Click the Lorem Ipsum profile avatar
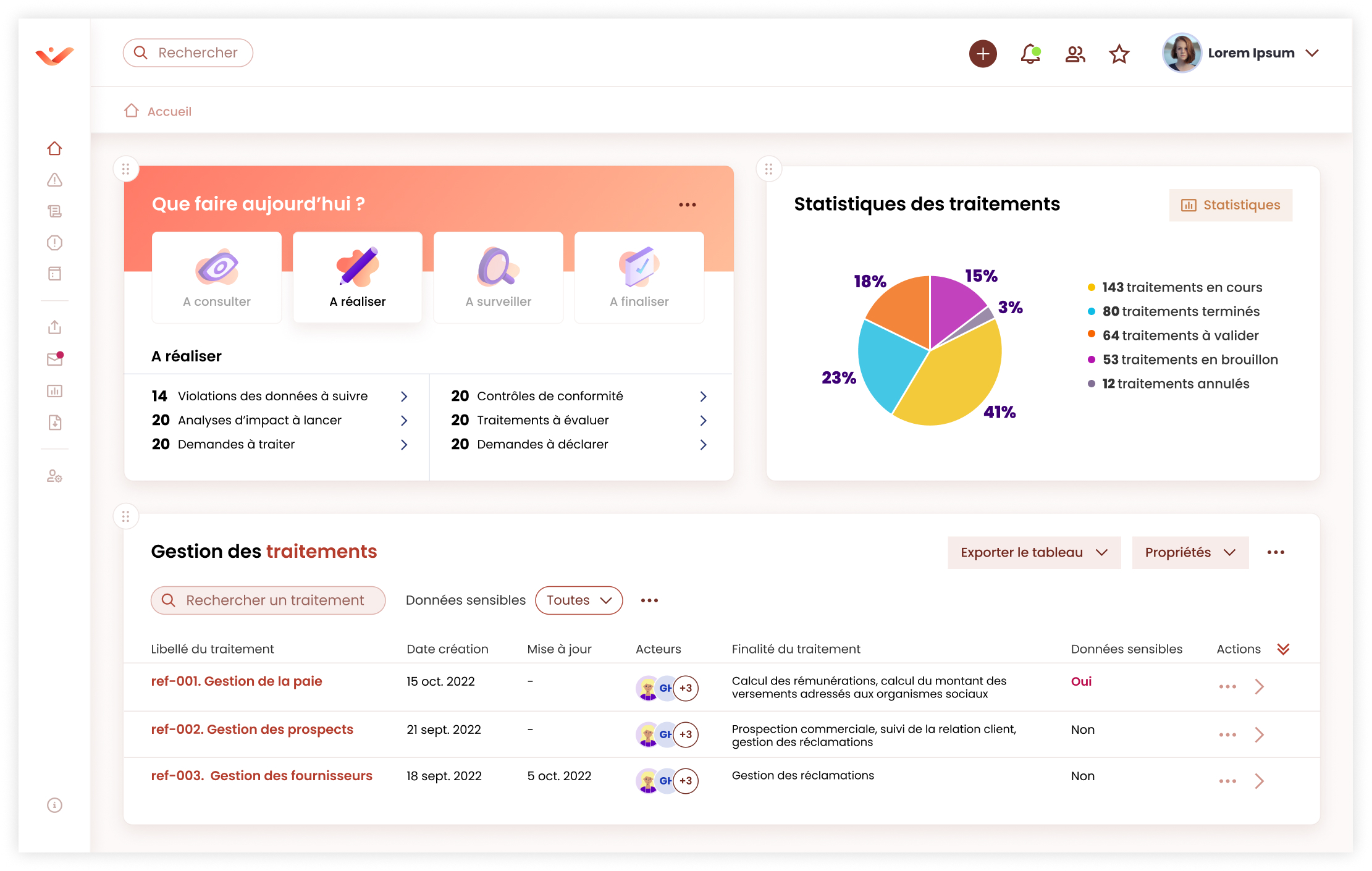Screen dimensions: 1372x871 1181,53
